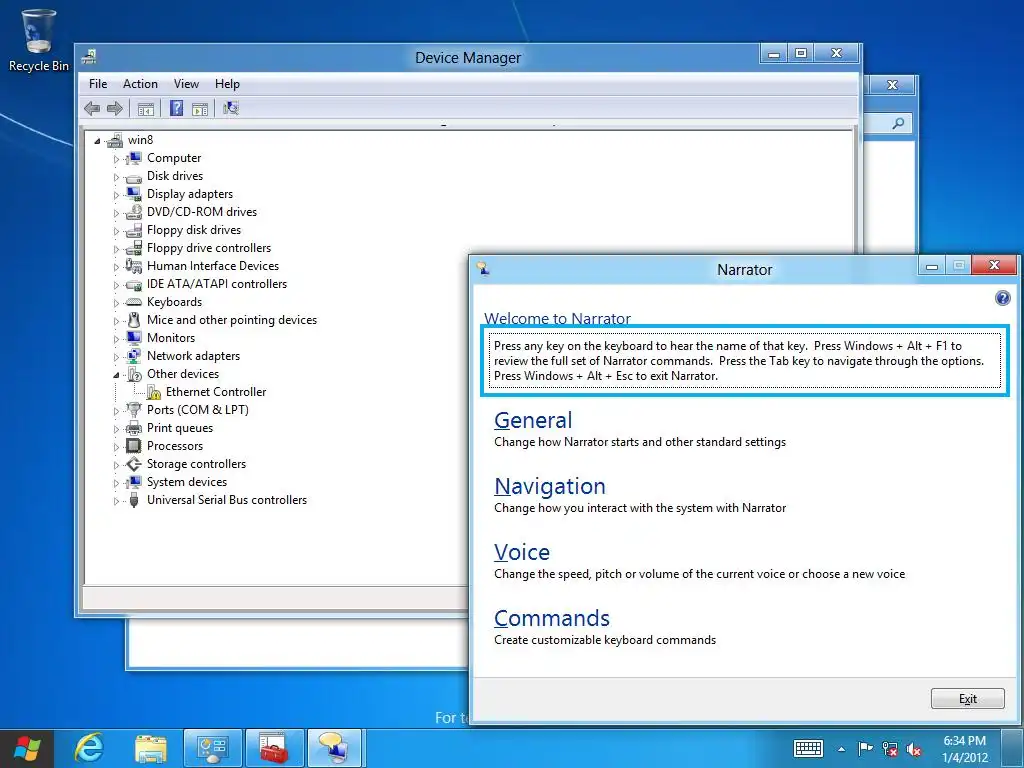Select the Monitors tree item
Image resolution: width=1024 pixels, height=768 pixels.
pos(171,338)
